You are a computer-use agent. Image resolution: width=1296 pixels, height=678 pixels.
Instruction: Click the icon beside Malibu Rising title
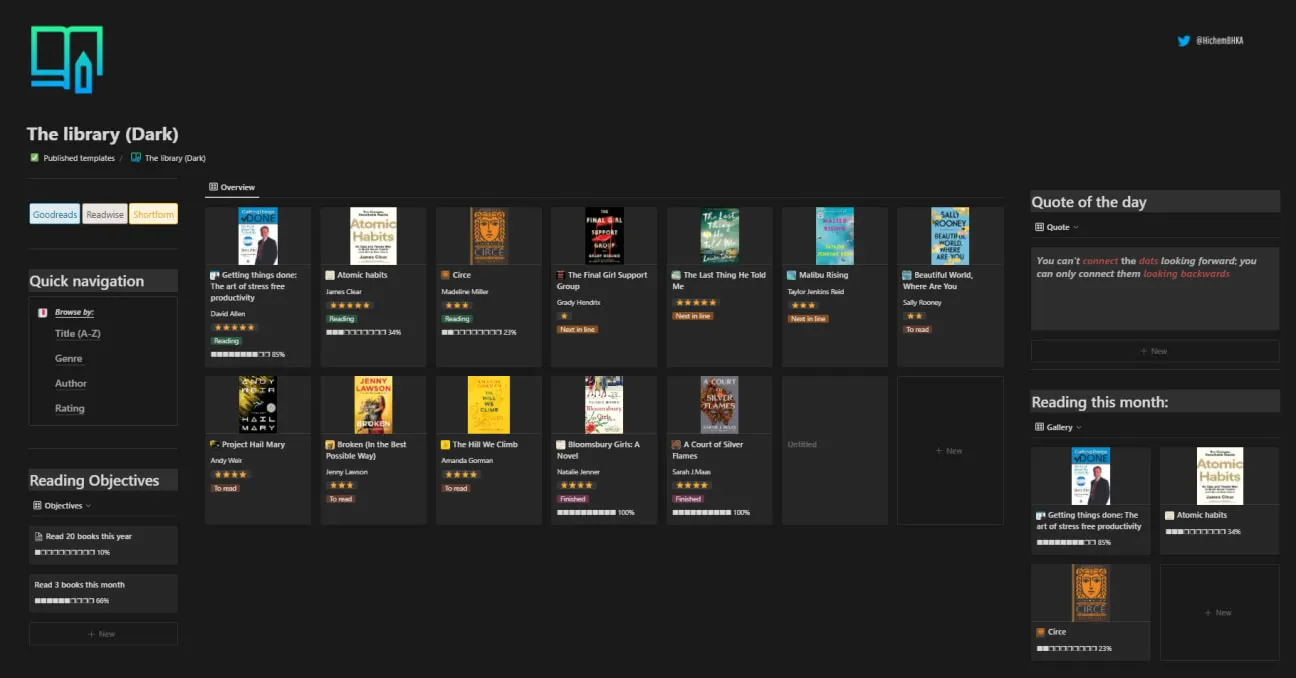point(791,275)
